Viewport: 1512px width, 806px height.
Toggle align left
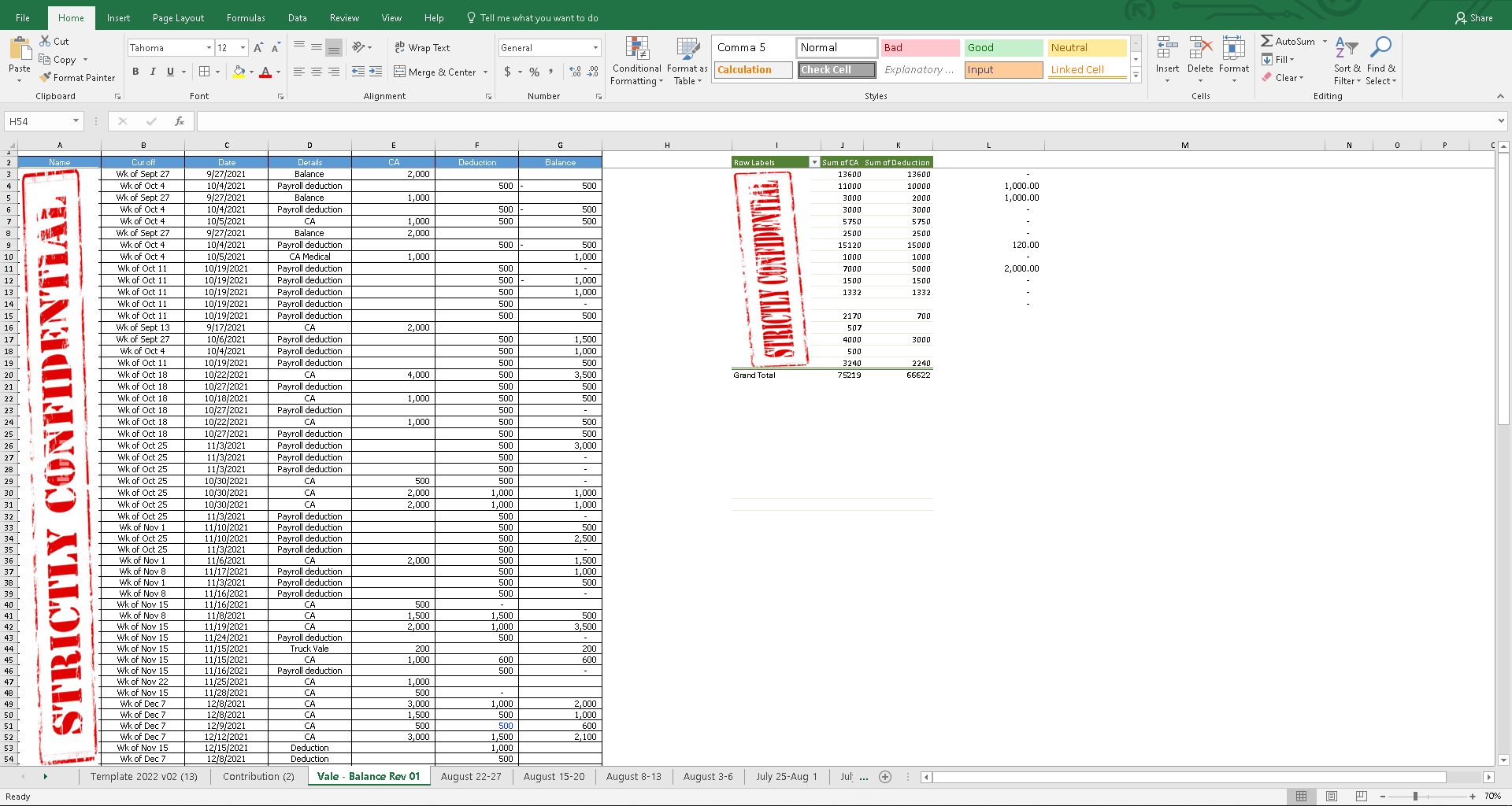[299, 72]
